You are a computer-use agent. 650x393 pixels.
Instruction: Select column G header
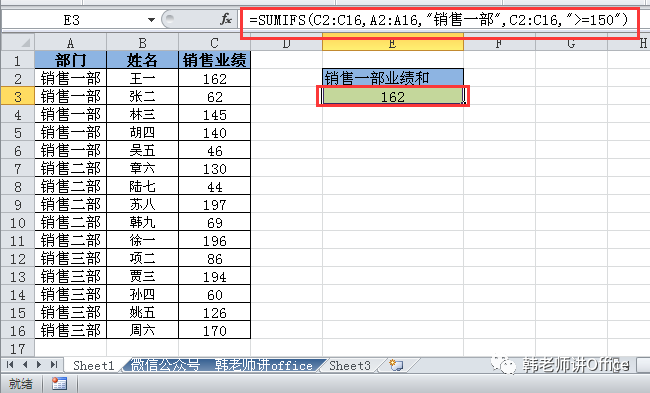coord(571,43)
